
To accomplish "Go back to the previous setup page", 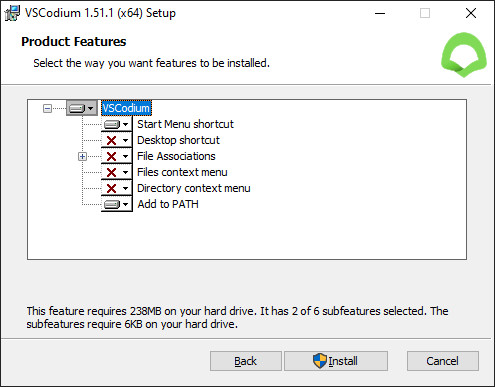I will click(246, 361).
